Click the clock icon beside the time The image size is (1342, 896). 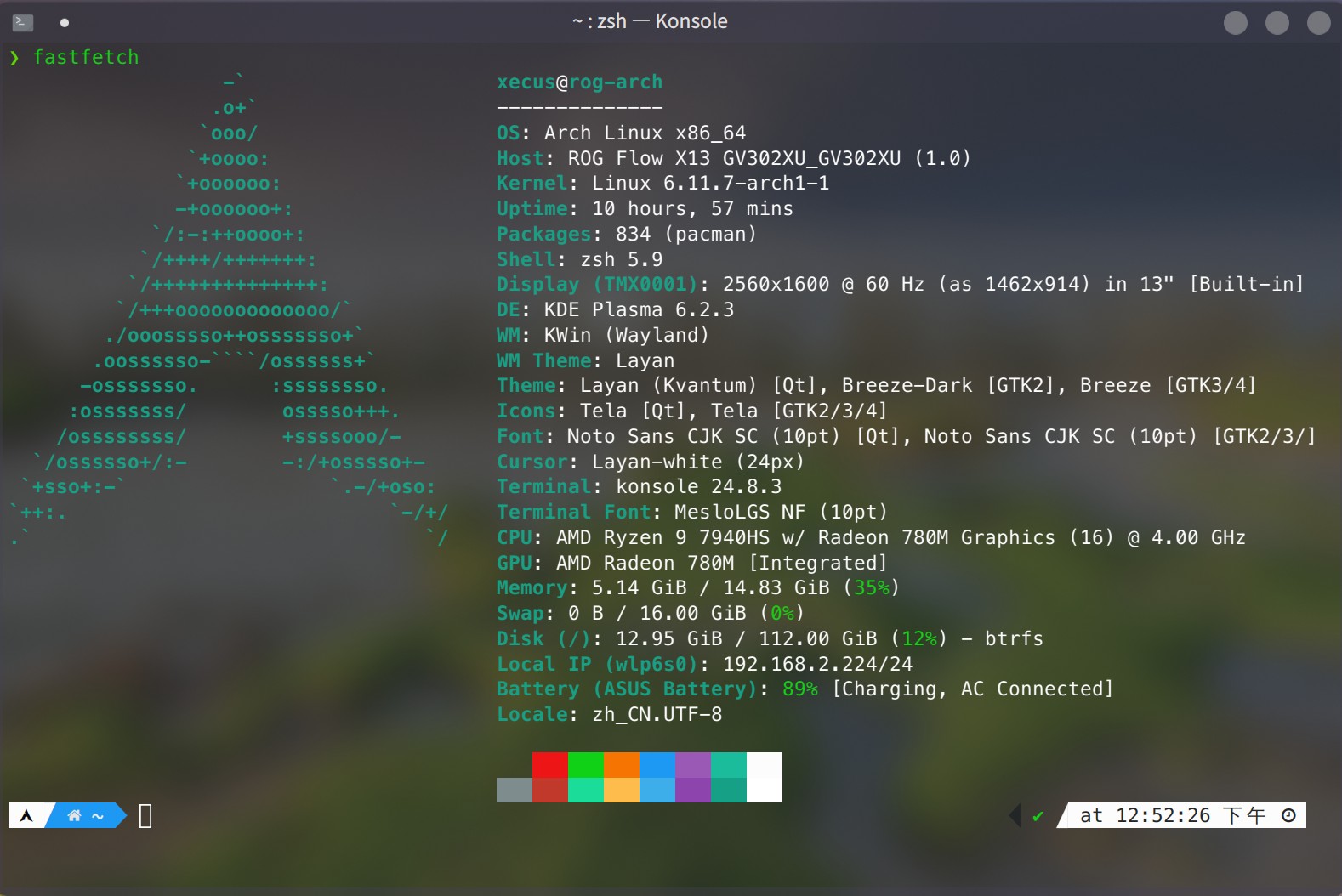[1288, 816]
